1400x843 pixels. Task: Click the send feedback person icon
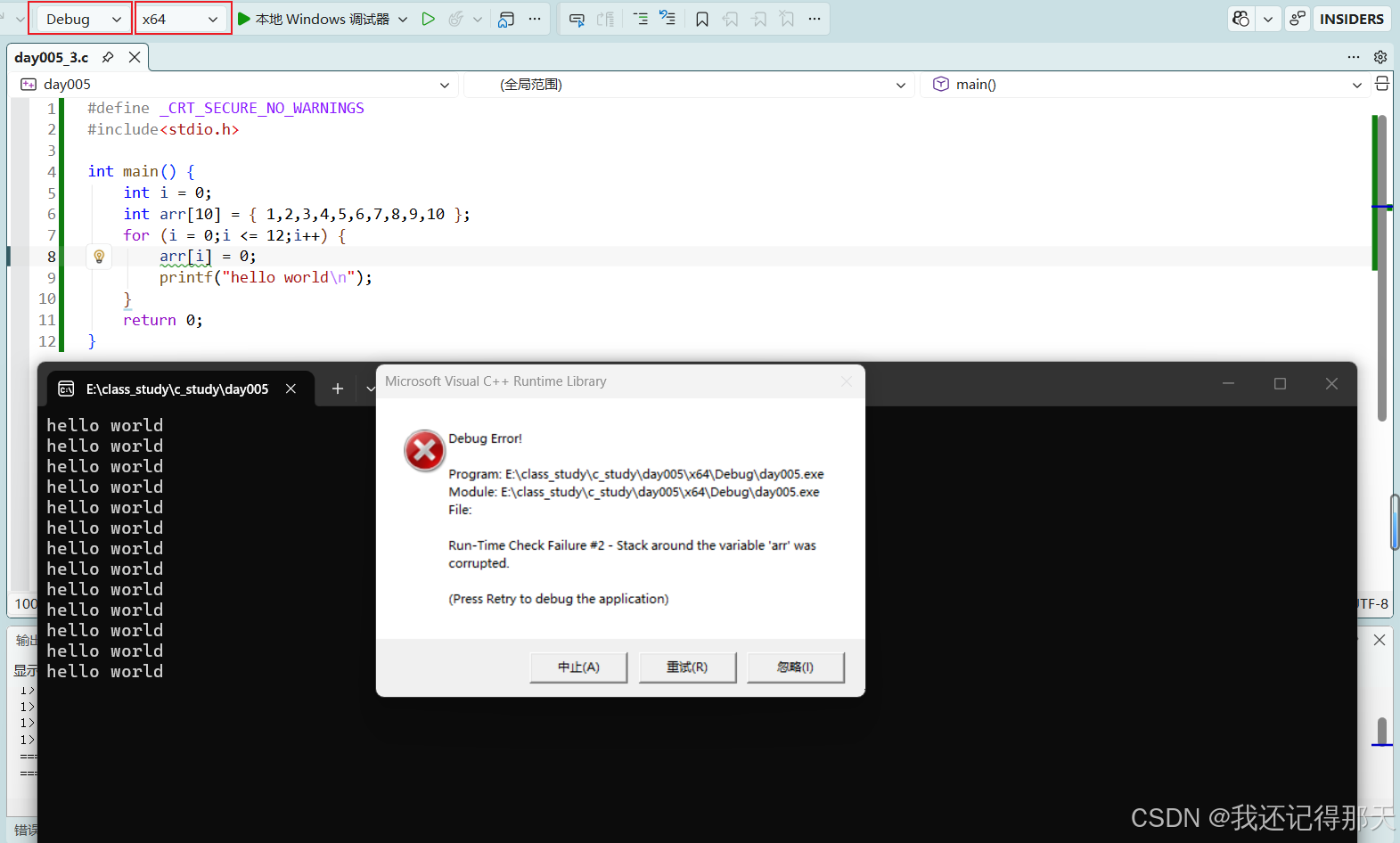tap(1298, 19)
